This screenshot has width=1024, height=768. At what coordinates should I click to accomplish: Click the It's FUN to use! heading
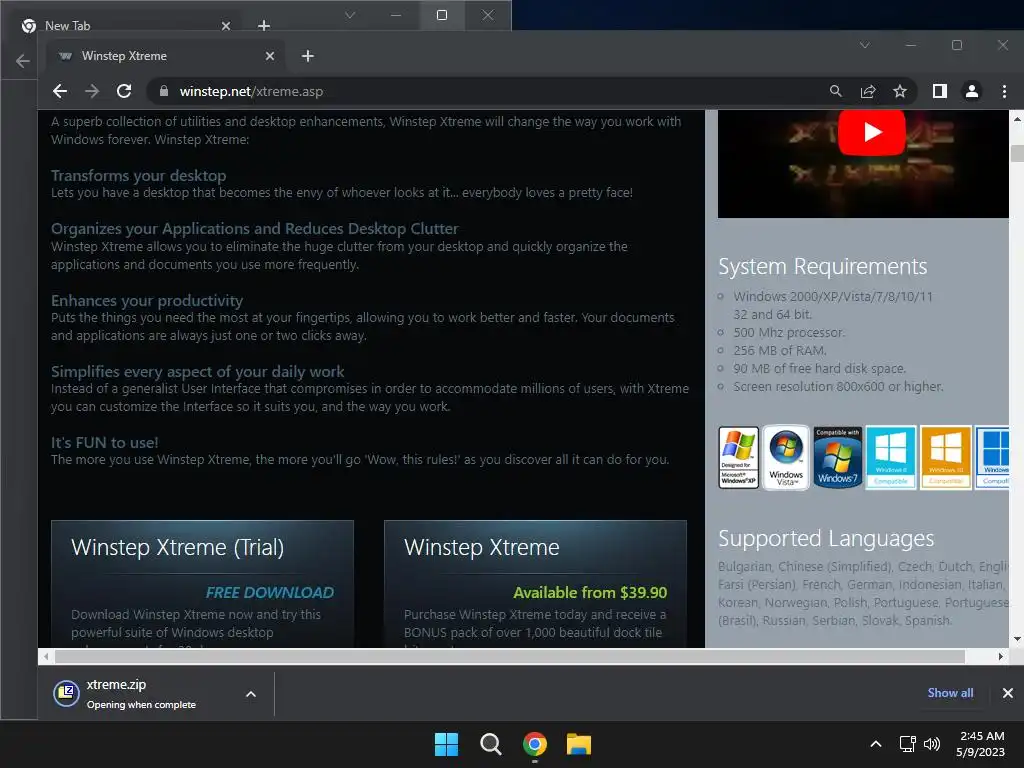tap(104, 443)
